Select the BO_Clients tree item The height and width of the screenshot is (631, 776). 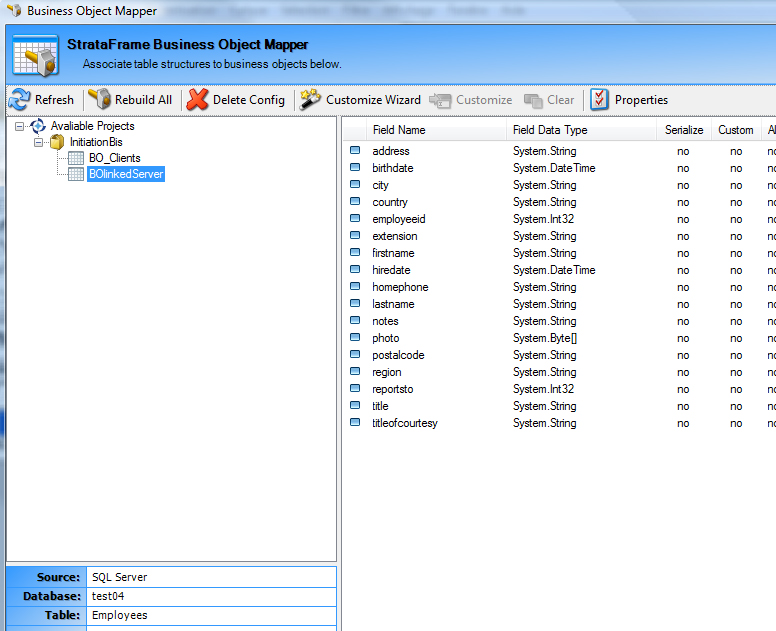point(114,158)
